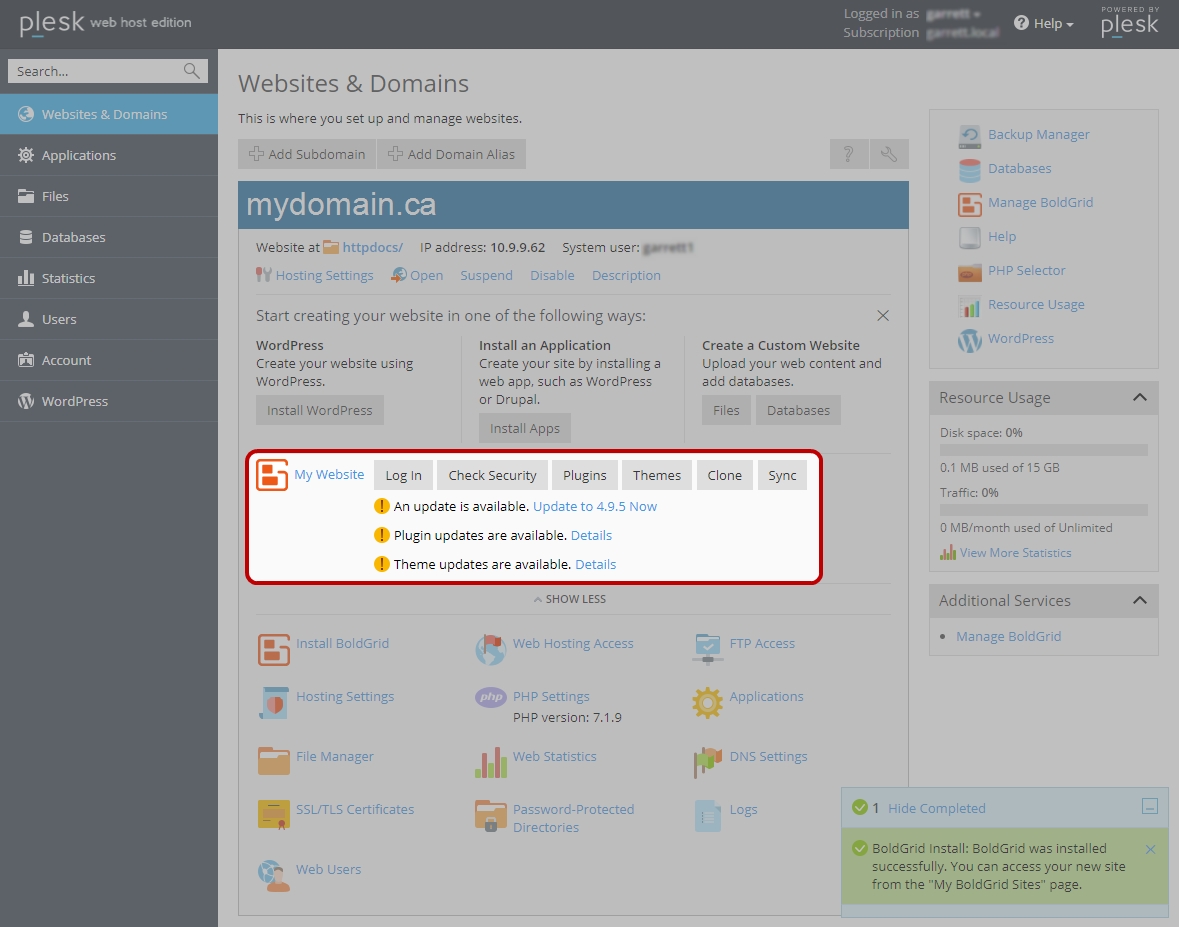Click the Hide Completed link

click(937, 808)
